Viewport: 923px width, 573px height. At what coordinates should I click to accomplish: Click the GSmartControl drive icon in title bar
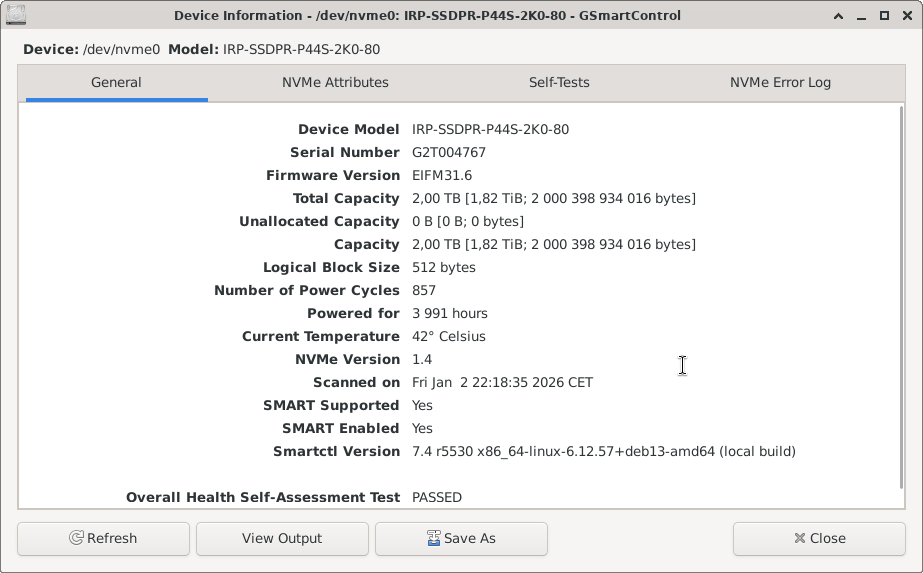16,15
